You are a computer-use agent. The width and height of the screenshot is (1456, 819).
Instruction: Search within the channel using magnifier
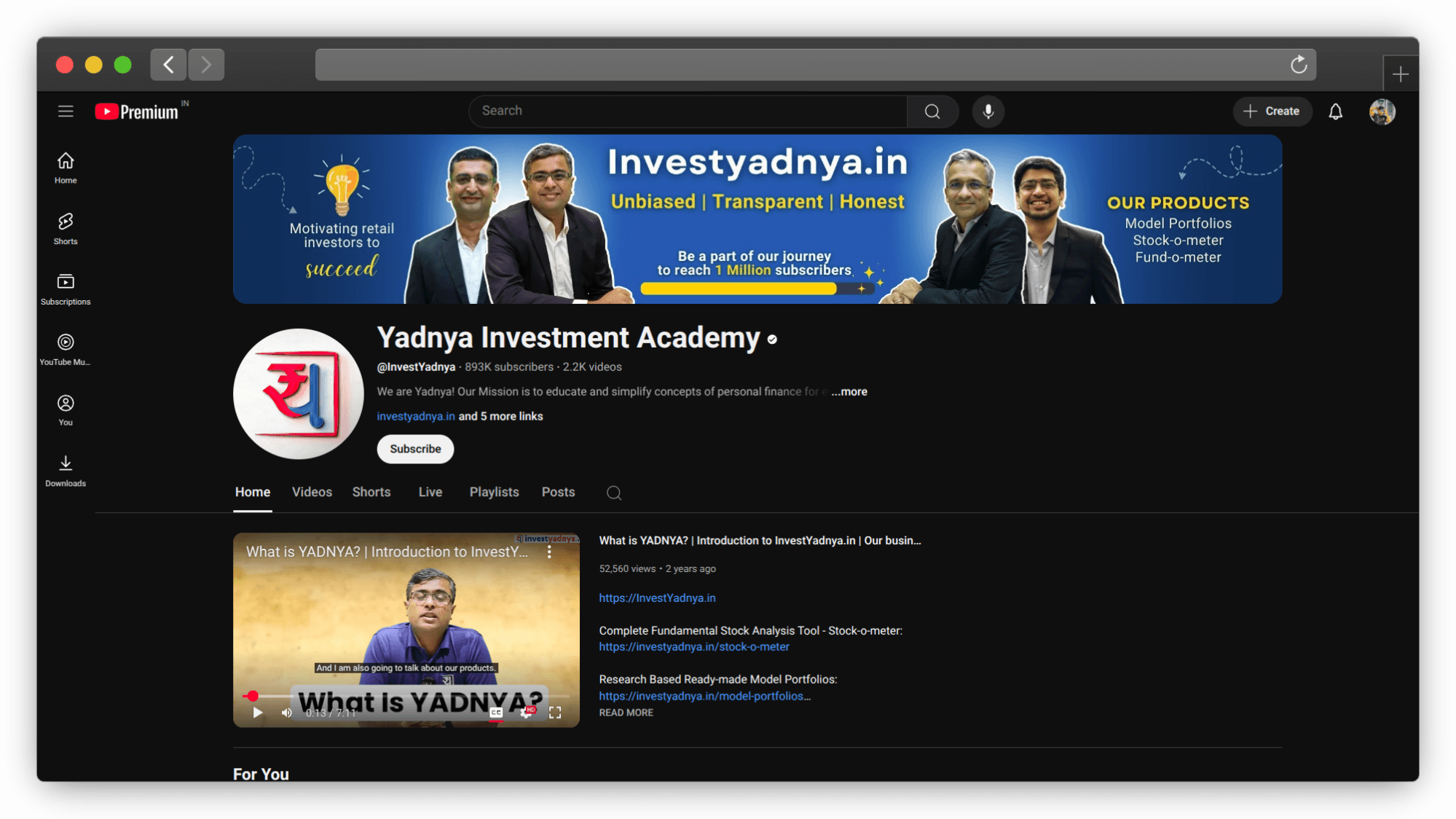pos(614,493)
